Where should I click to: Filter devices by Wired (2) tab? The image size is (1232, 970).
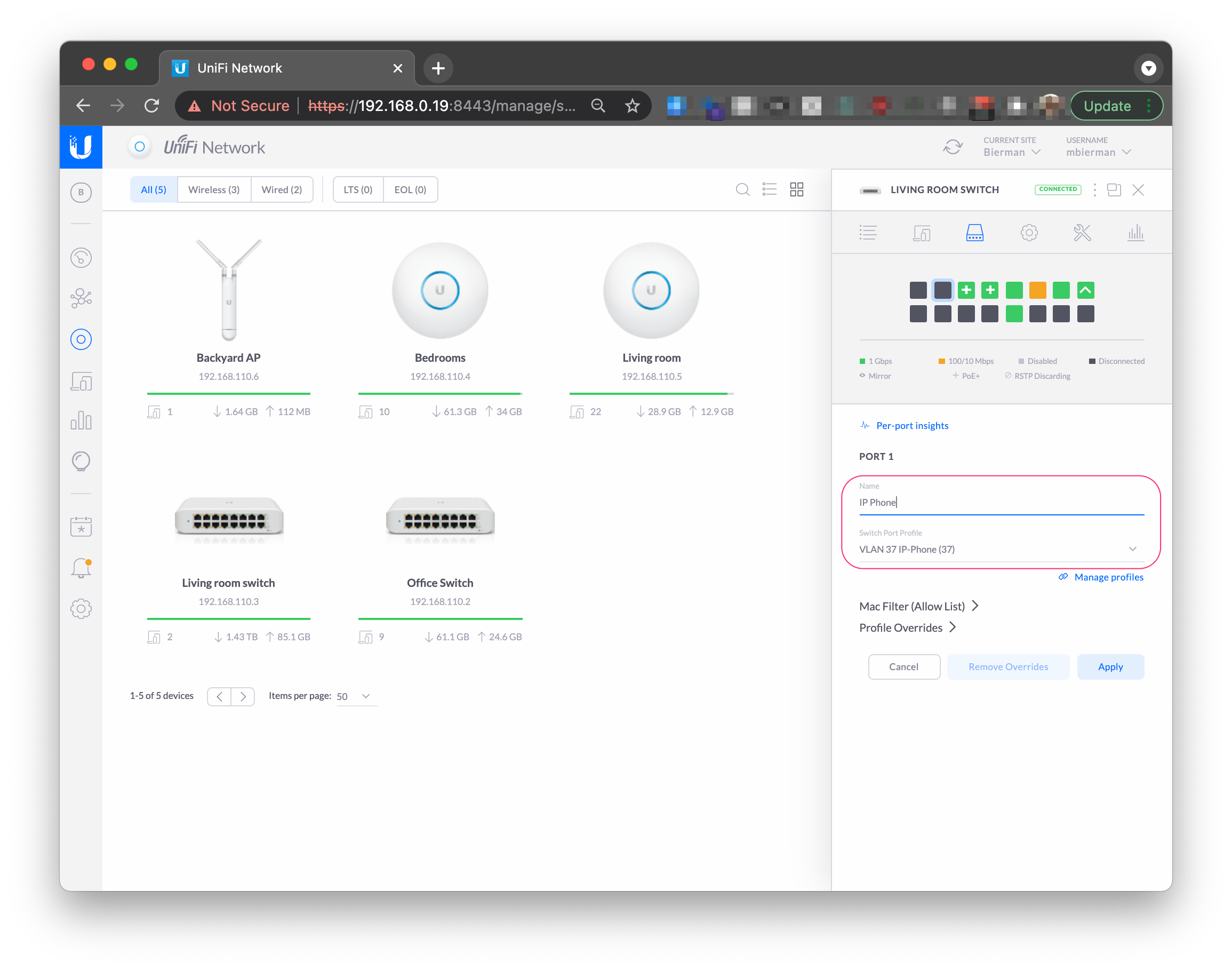282,190
